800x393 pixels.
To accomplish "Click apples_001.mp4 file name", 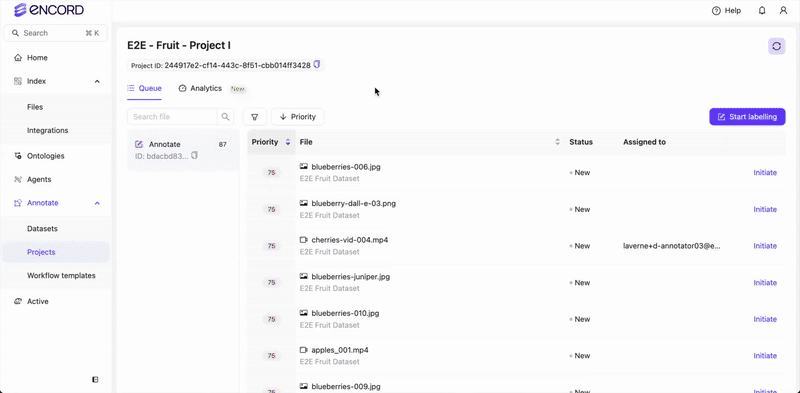I will tap(340, 350).
